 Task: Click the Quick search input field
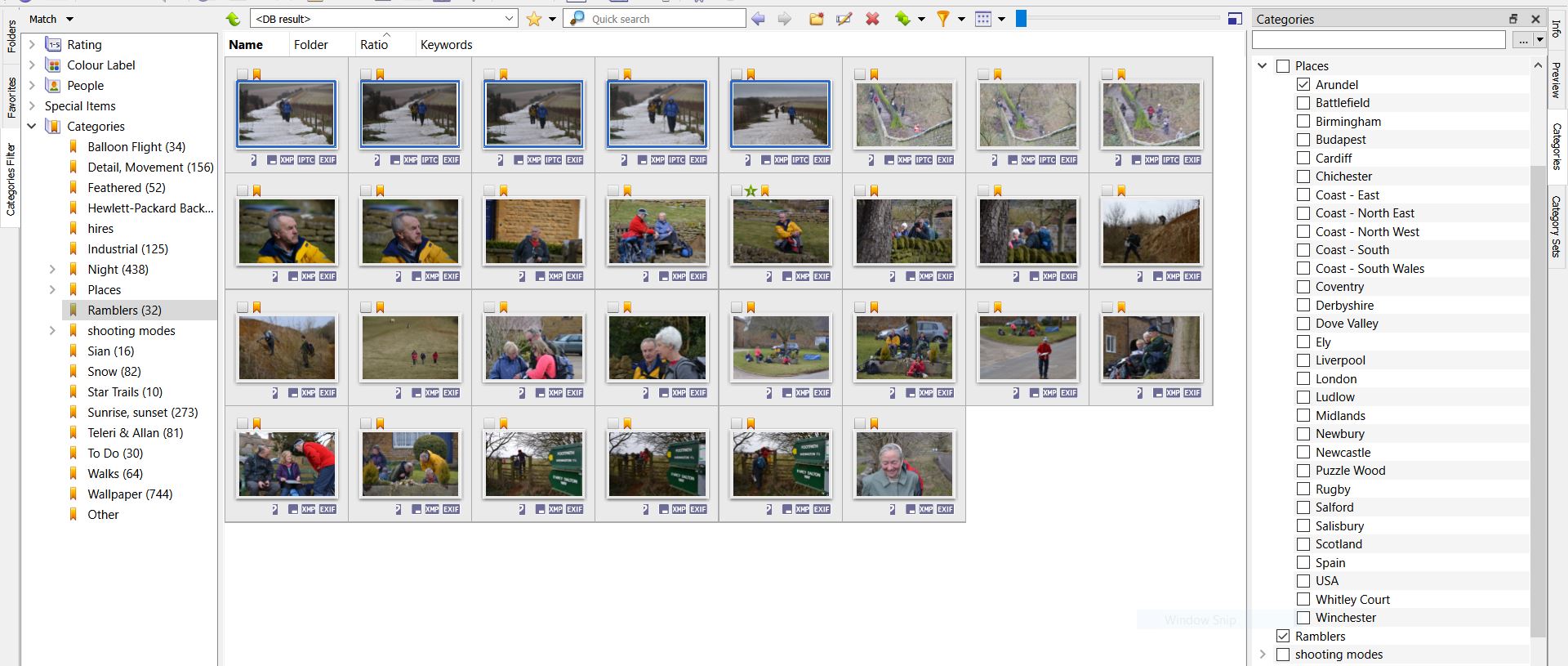tap(666, 19)
